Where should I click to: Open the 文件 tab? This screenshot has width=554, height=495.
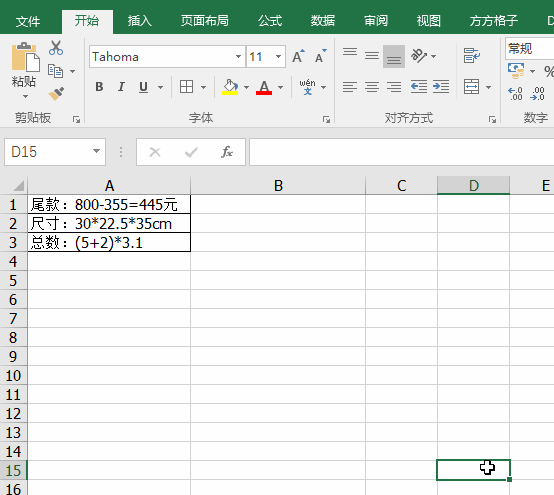[28, 21]
